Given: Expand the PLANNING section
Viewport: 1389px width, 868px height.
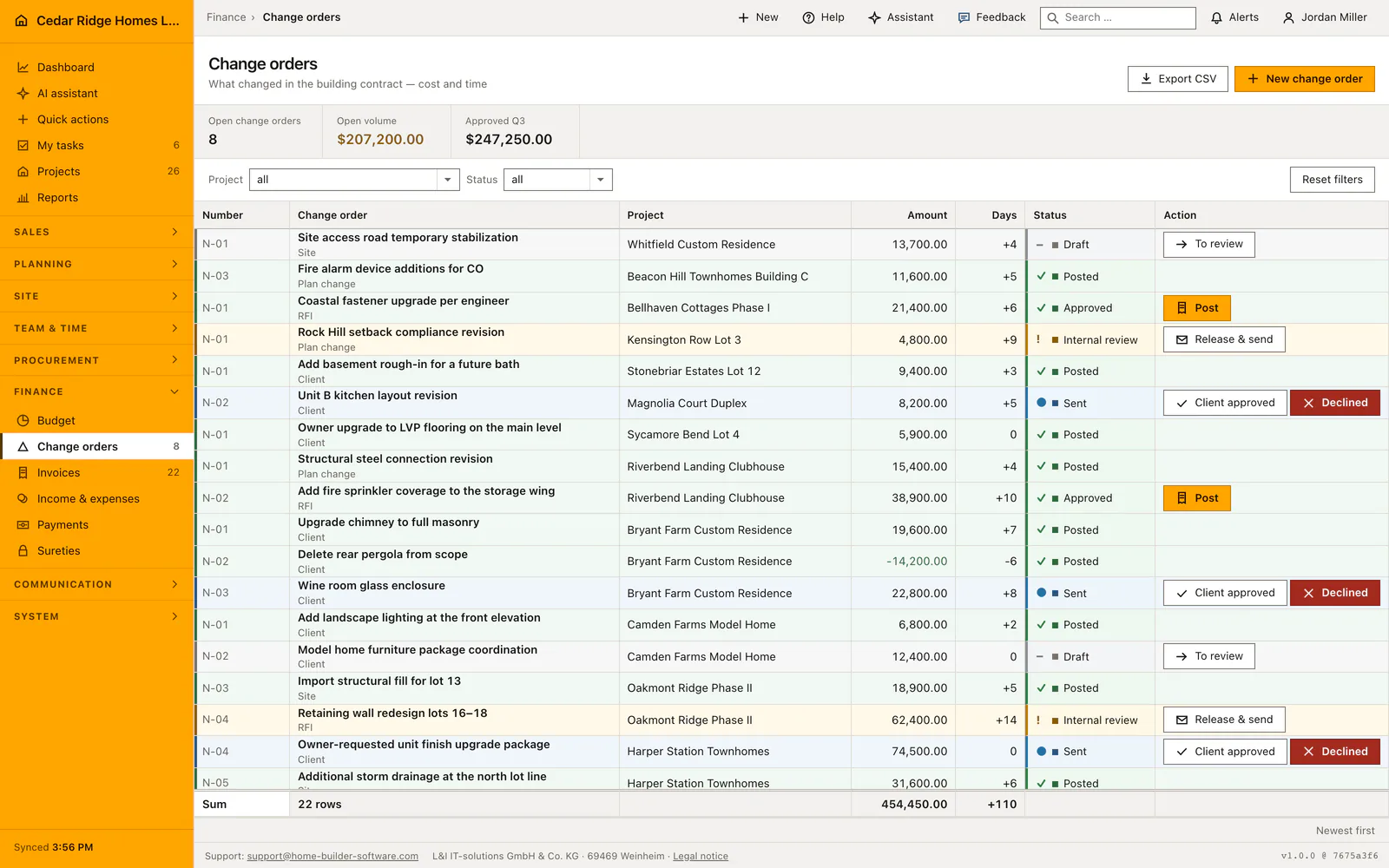Looking at the screenshot, I should point(96,264).
